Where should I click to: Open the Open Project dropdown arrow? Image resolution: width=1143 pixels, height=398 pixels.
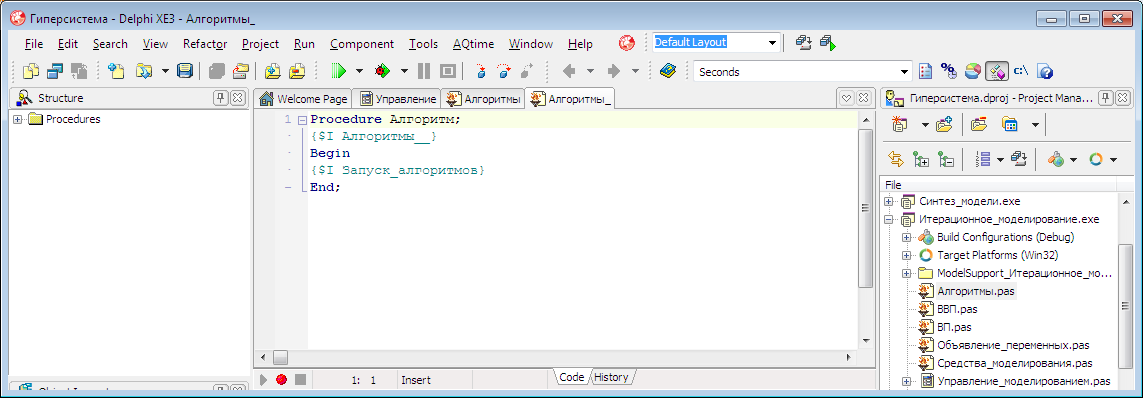point(165,71)
